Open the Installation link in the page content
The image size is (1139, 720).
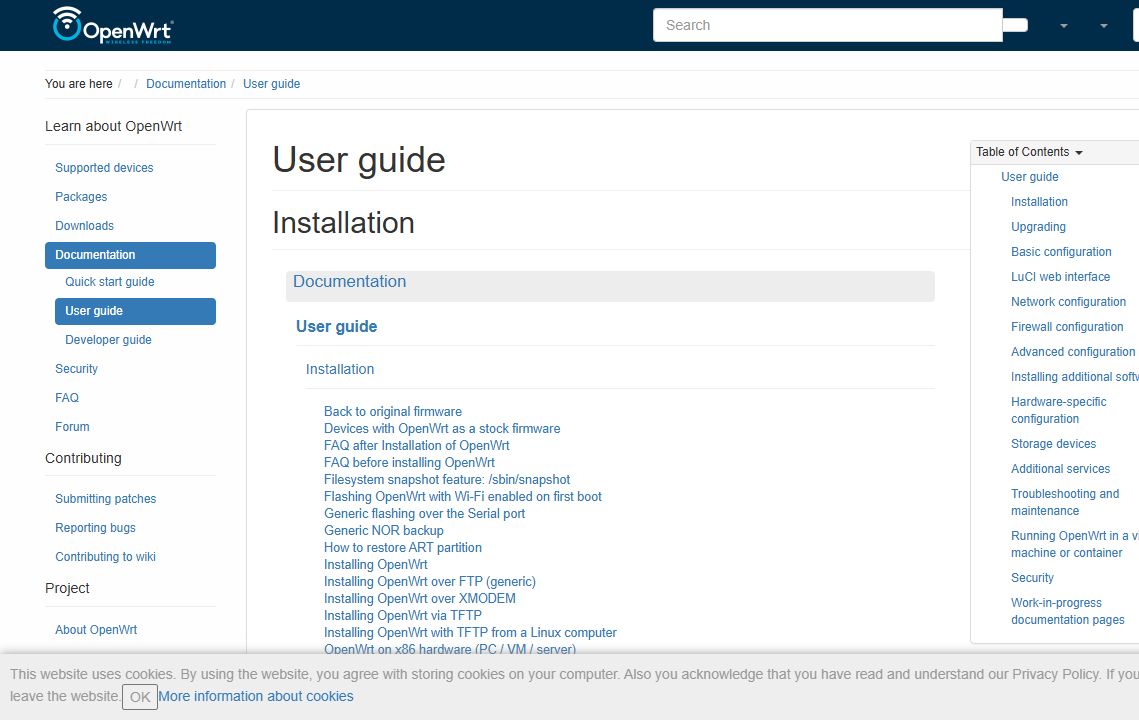coord(340,369)
